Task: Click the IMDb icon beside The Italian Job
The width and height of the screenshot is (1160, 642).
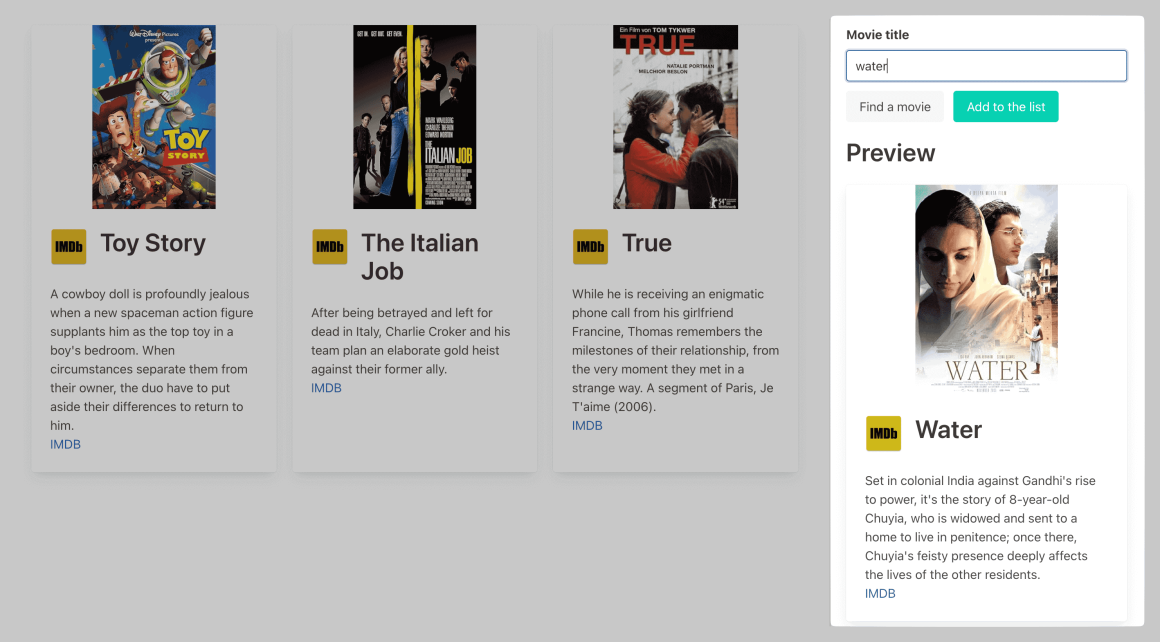Action: click(x=330, y=246)
